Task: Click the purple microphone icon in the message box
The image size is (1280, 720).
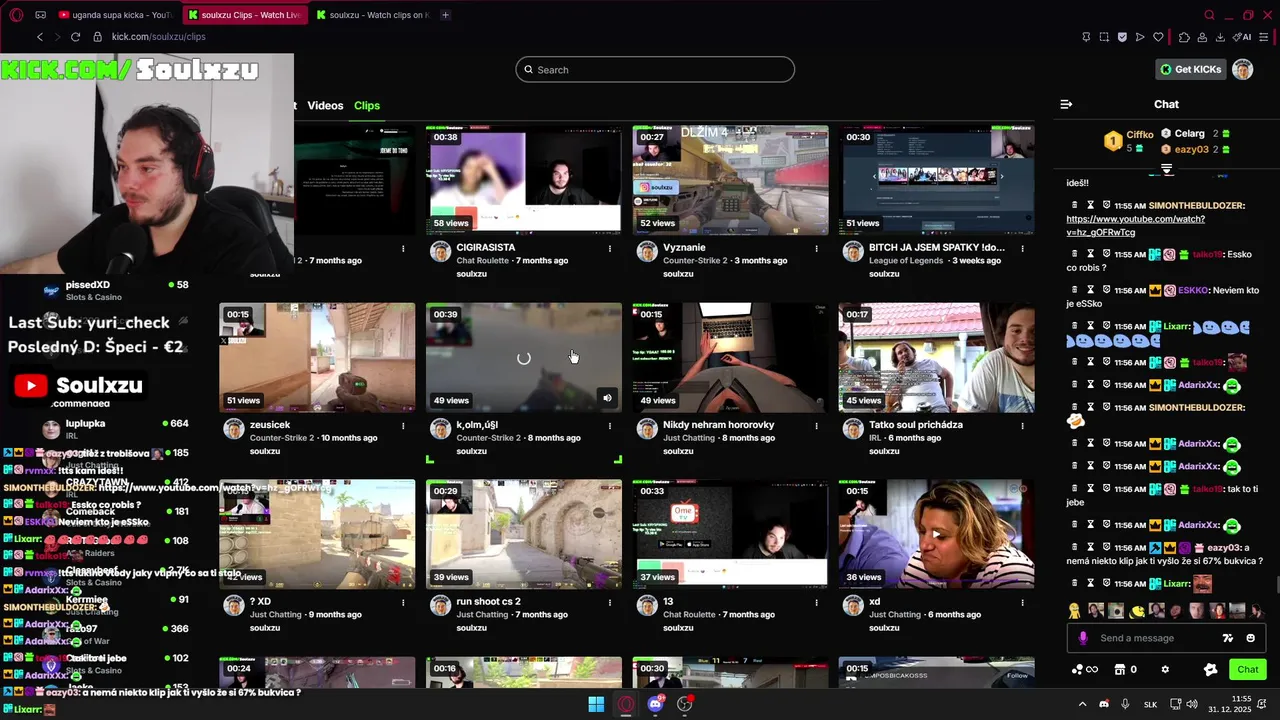Action: 1083,638
